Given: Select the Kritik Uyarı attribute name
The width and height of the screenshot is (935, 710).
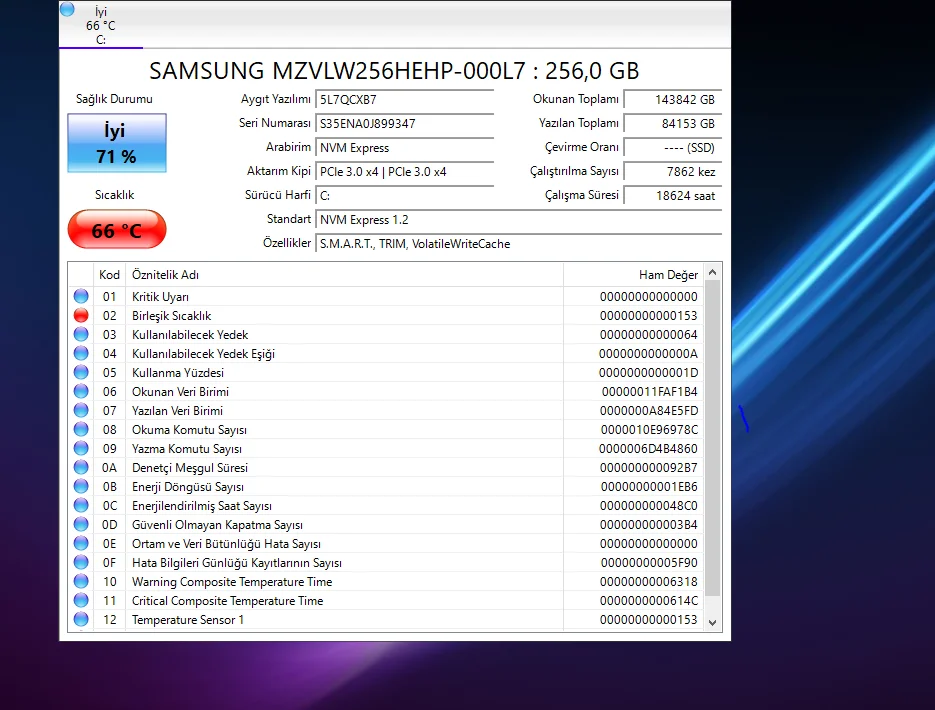Looking at the screenshot, I should tap(160, 296).
